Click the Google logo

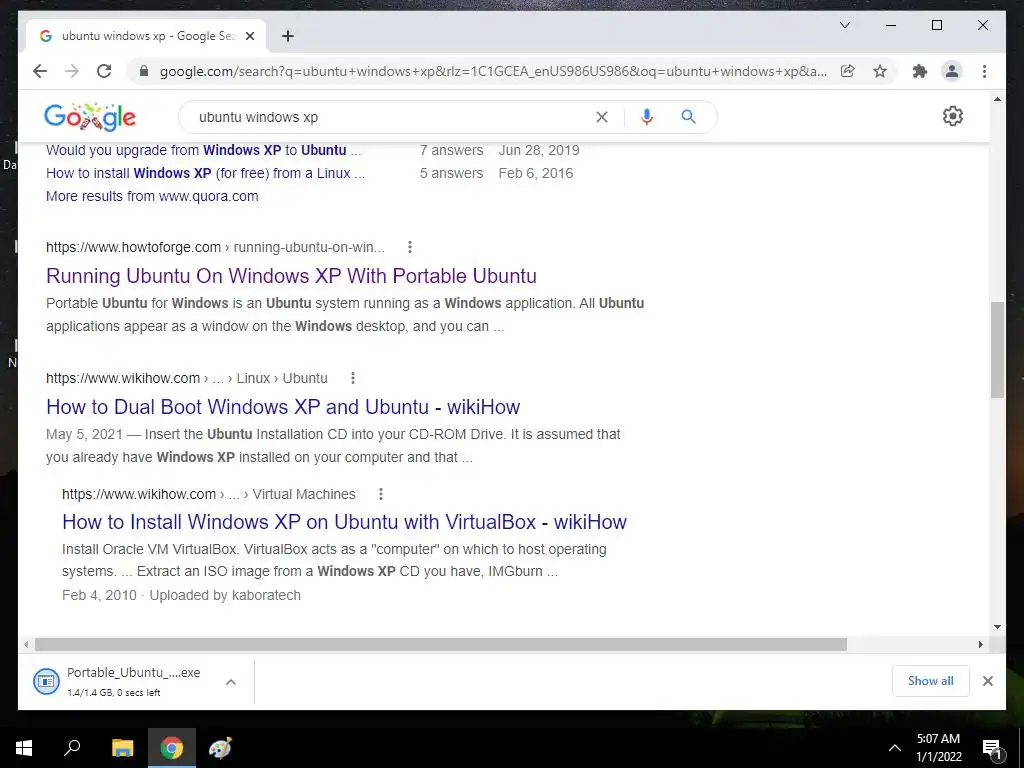(x=89, y=117)
